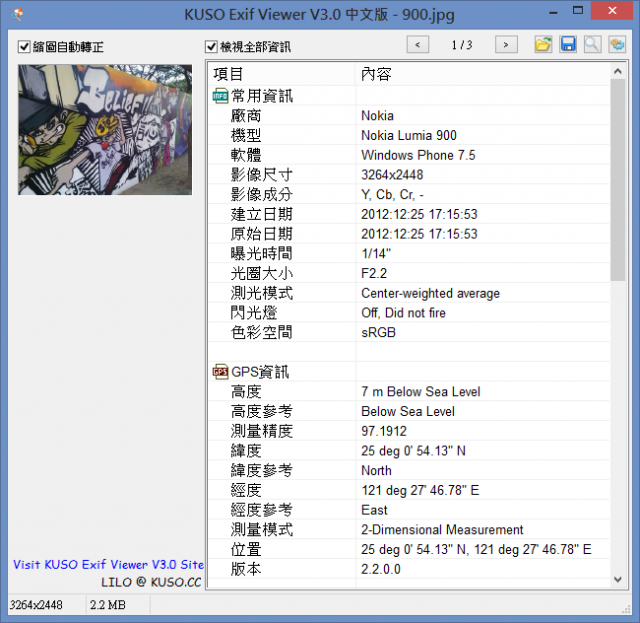Open the Visit KUSO Exif Viewer V3.0 Site link

click(109, 565)
